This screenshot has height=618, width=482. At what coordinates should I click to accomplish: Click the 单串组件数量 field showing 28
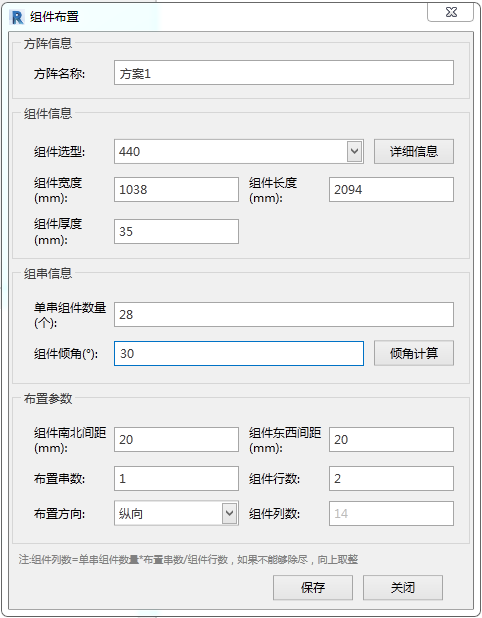pos(284,315)
